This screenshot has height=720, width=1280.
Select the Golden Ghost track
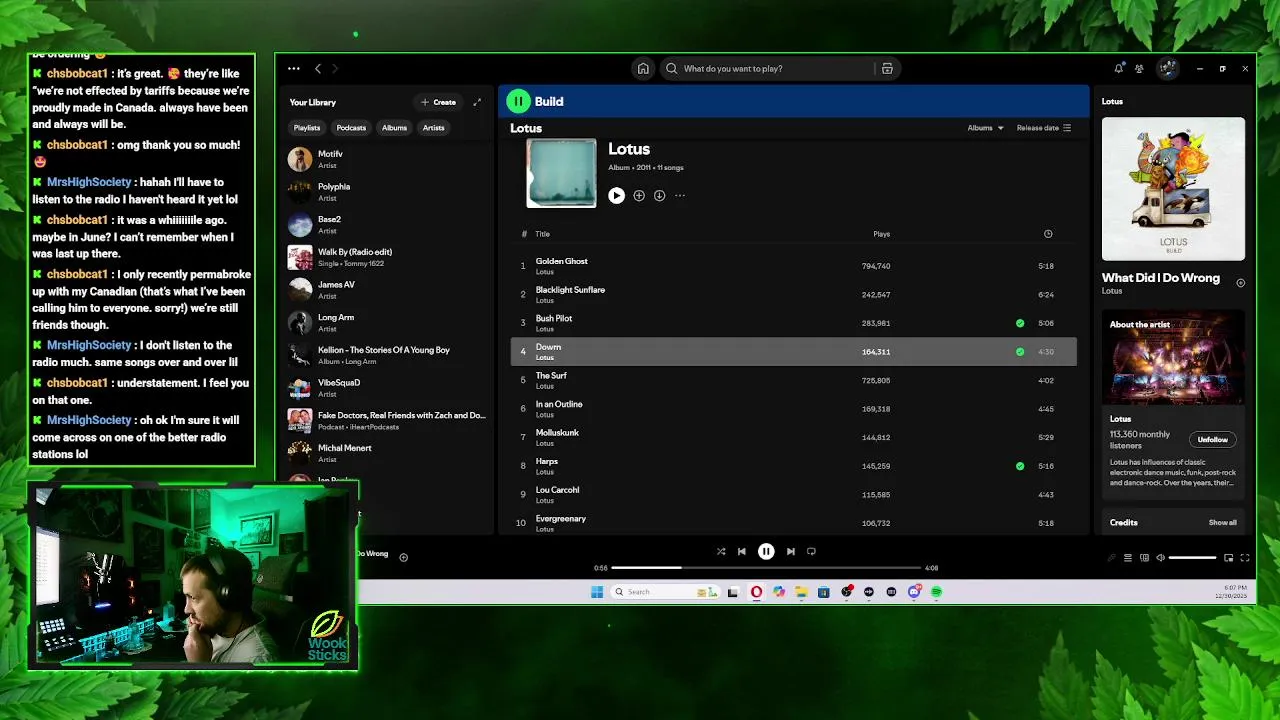(x=793, y=266)
